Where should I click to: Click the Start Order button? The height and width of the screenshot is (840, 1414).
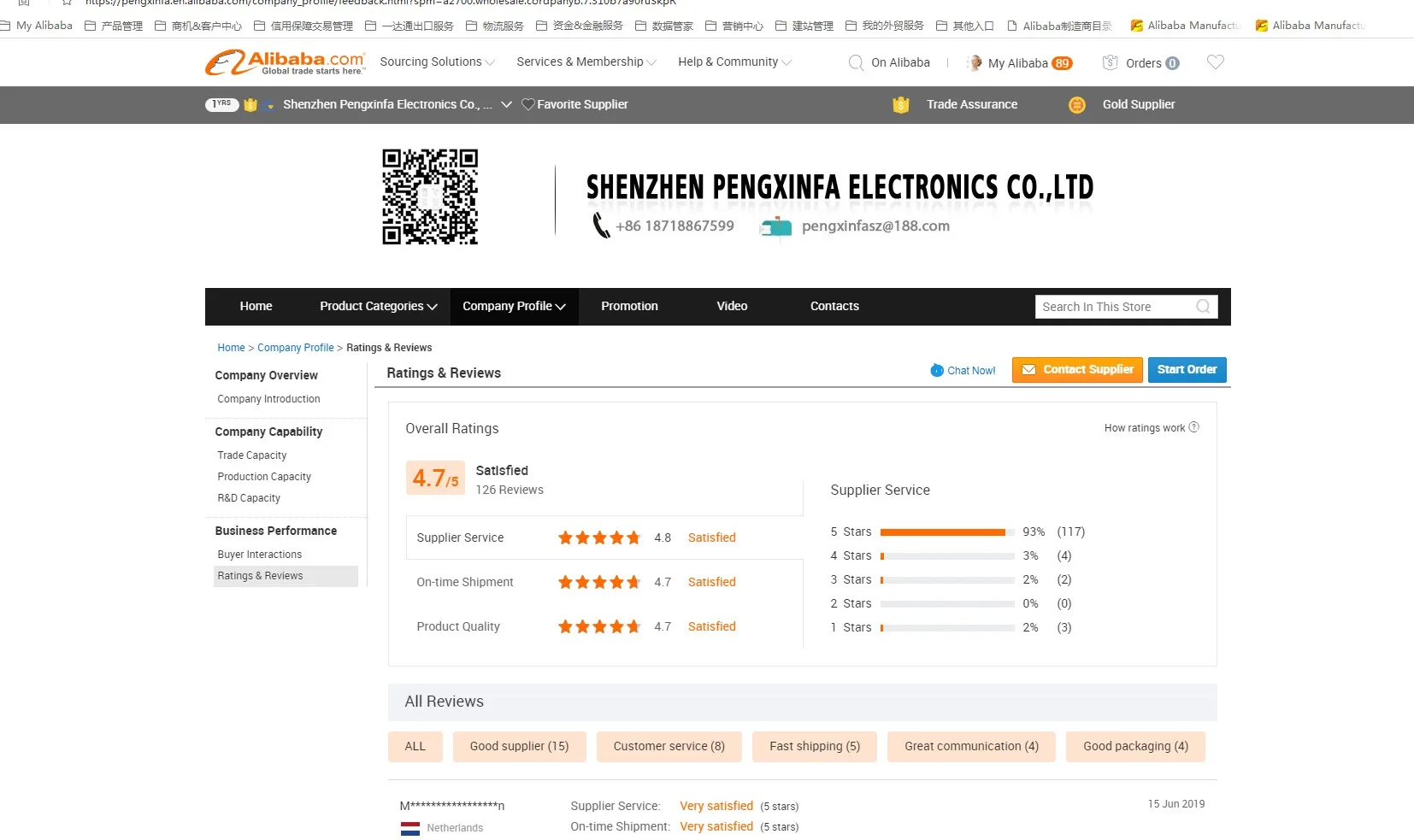(1187, 370)
